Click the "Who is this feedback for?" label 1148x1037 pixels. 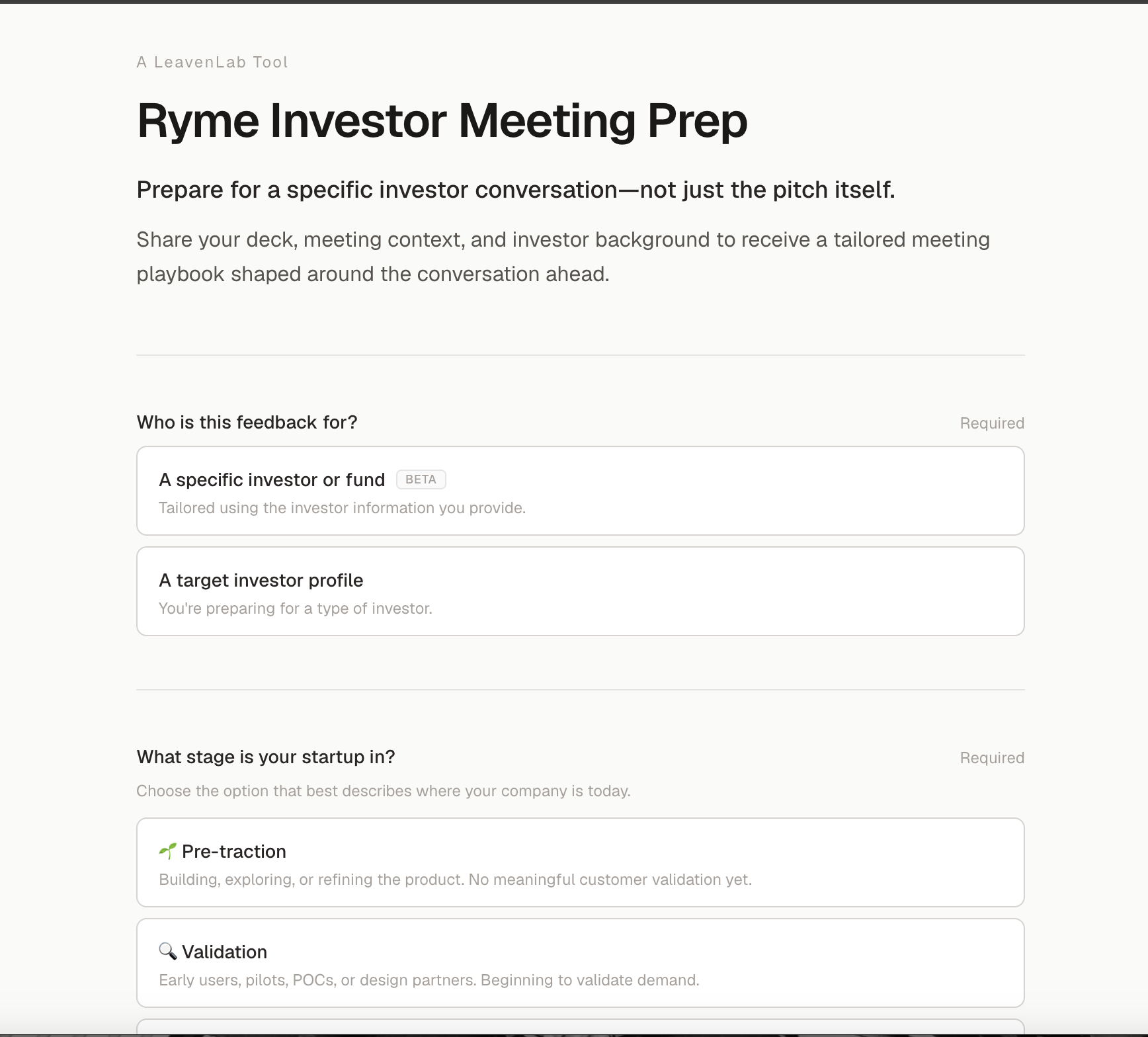247,423
